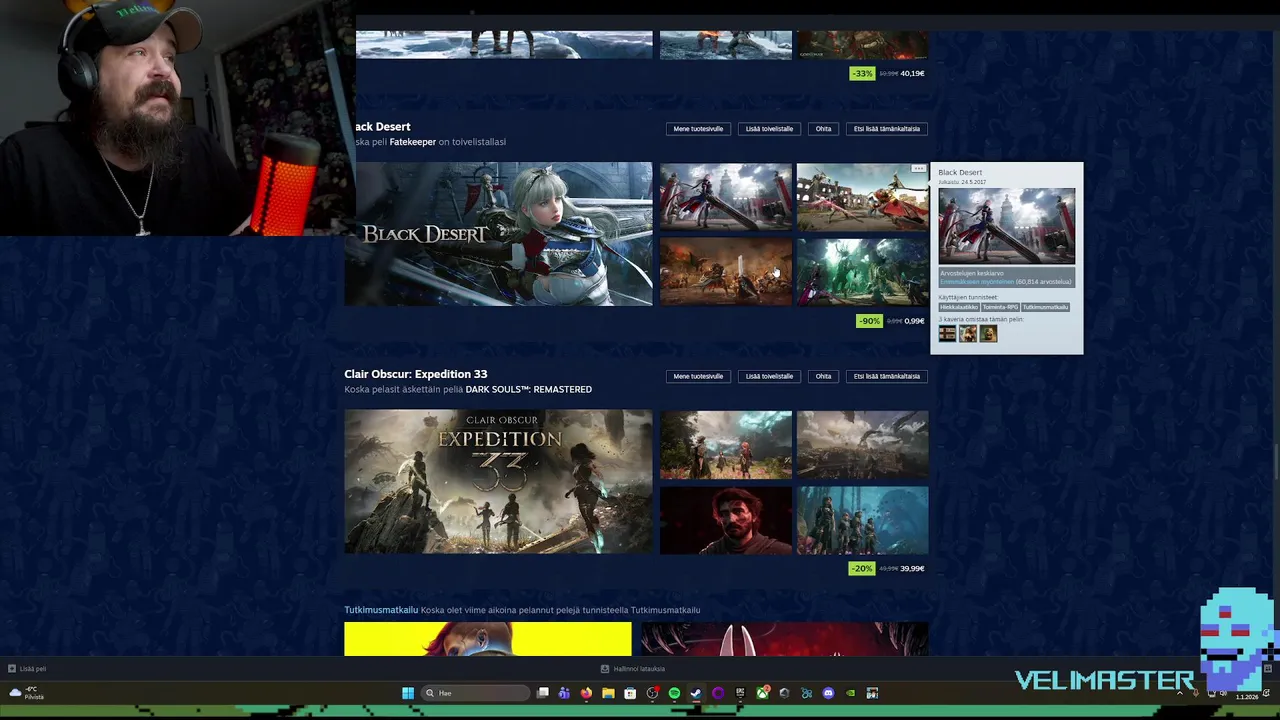Open the purple circle app in the taskbar
The width and height of the screenshot is (1280, 720).
coord(718,693)
